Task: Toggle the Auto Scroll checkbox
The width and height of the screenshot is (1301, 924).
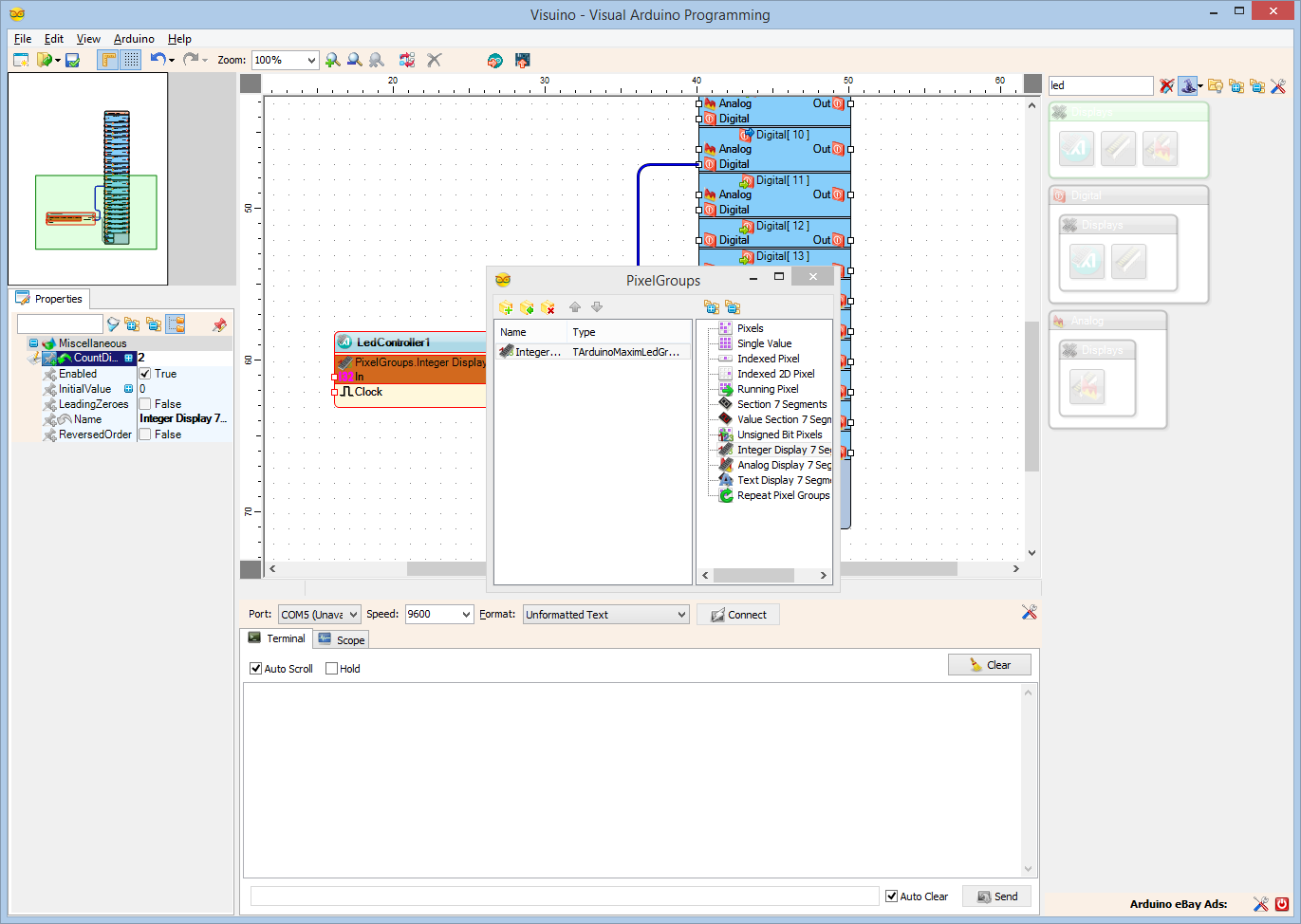Action: tap(254, 668)
